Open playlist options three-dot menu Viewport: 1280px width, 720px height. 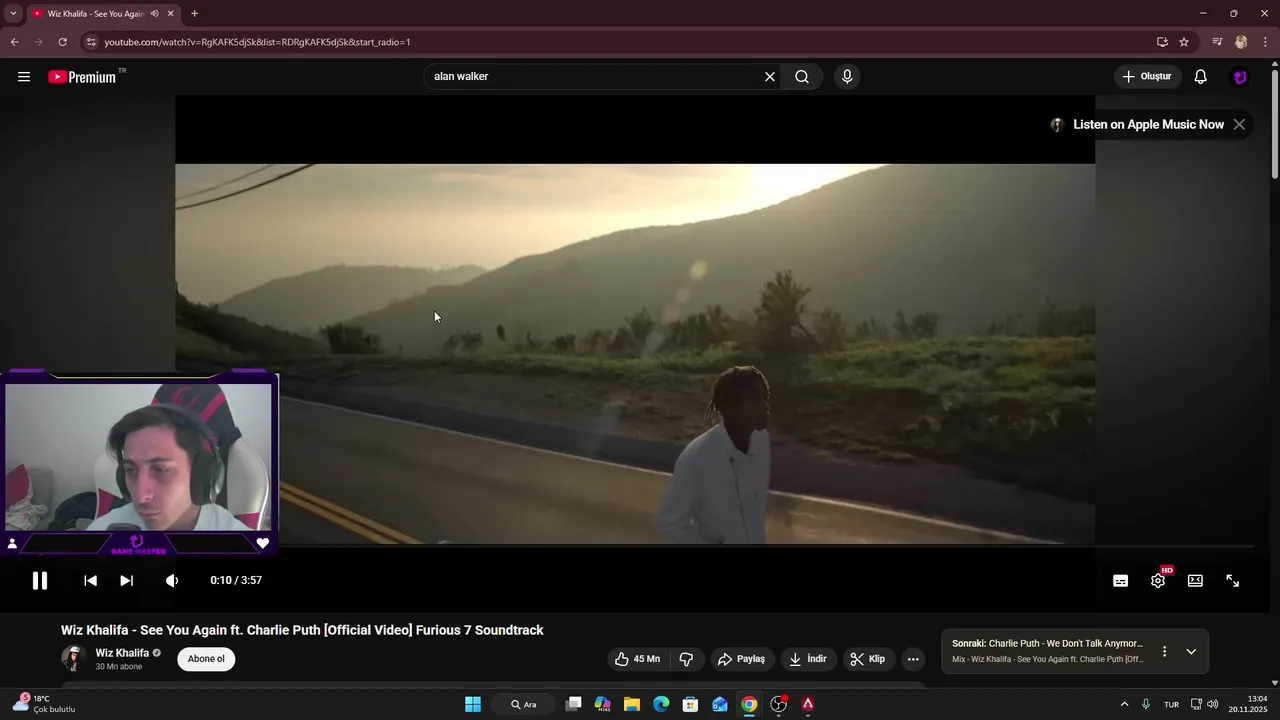click(1164, 652)
